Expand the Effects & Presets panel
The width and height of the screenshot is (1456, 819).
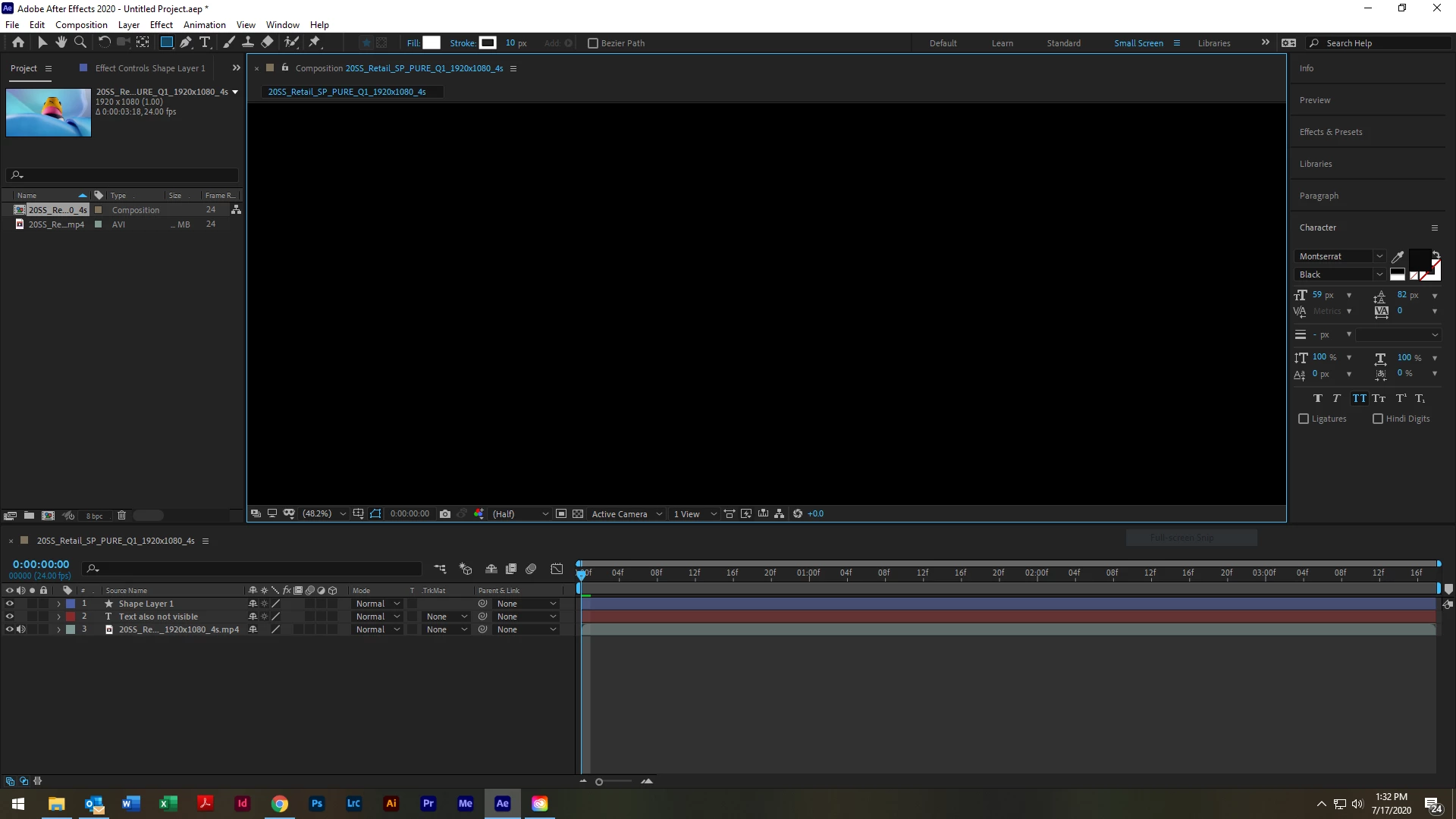(x=1331, y=132)
